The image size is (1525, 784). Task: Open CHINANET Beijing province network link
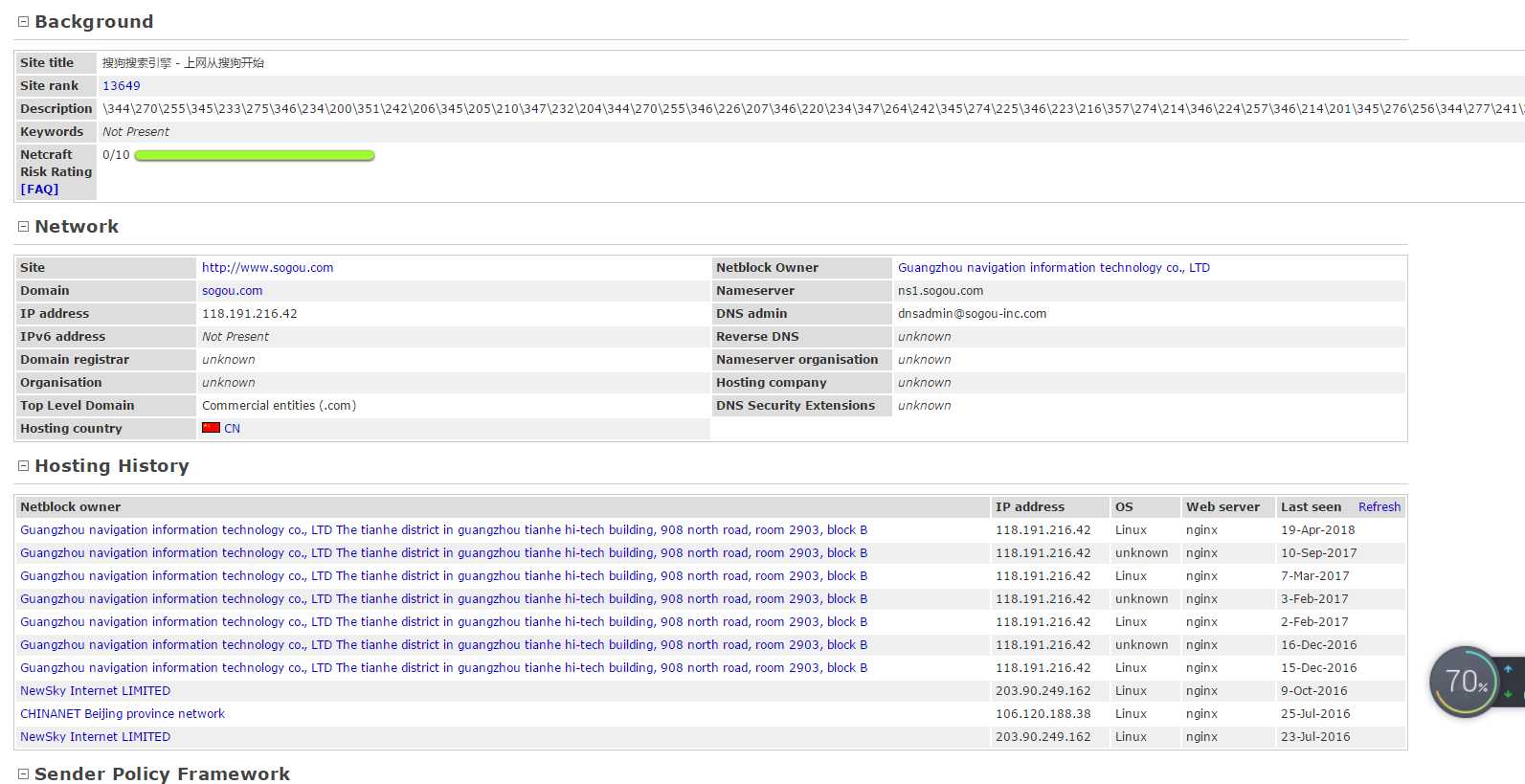tap(123, 713)
